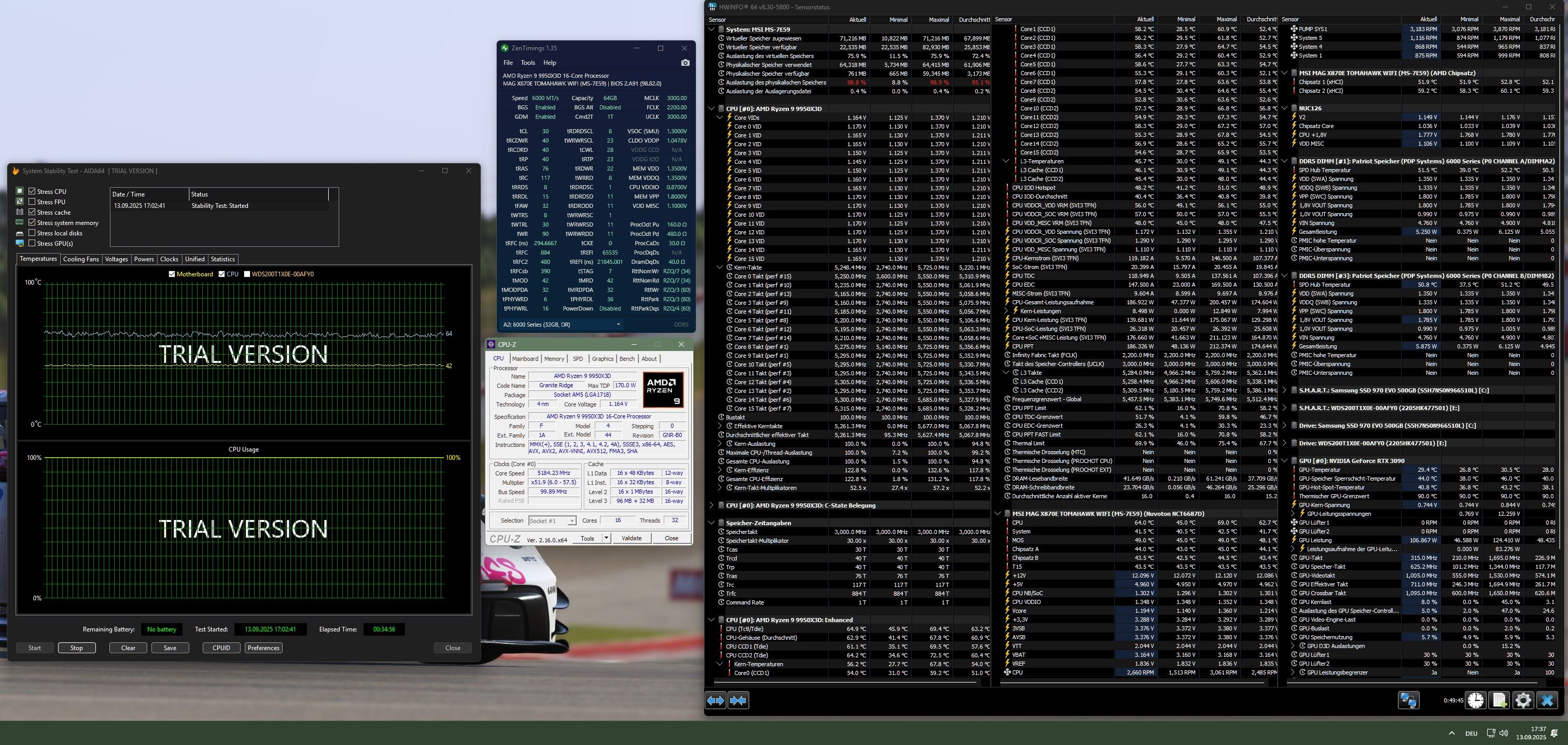1568x745 pixels.
Task: Open Windows system tray overflow chevron
Action: pos(1452,733)
